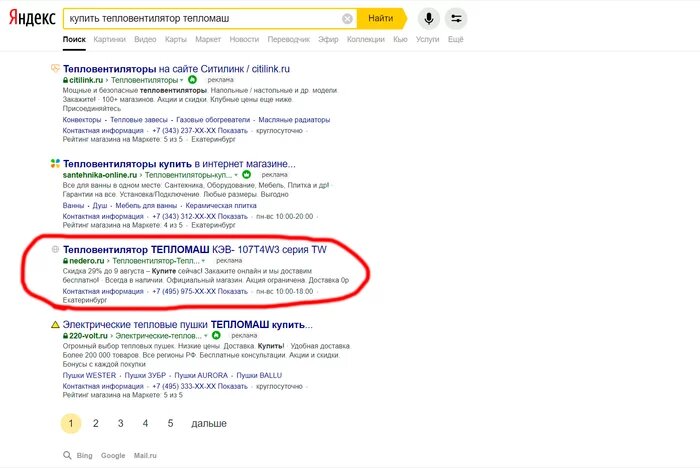Image resolution: width=700 pixels, height=468 pixels.
Task: Expand santehnika-online.ru breadcrumb dropdown arrow
Action: tap(236, 175)
